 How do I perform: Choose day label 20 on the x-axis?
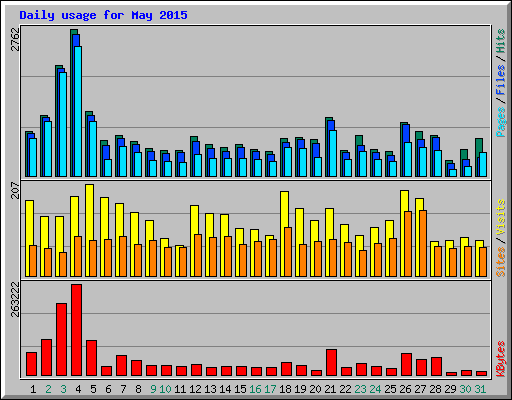315,389
